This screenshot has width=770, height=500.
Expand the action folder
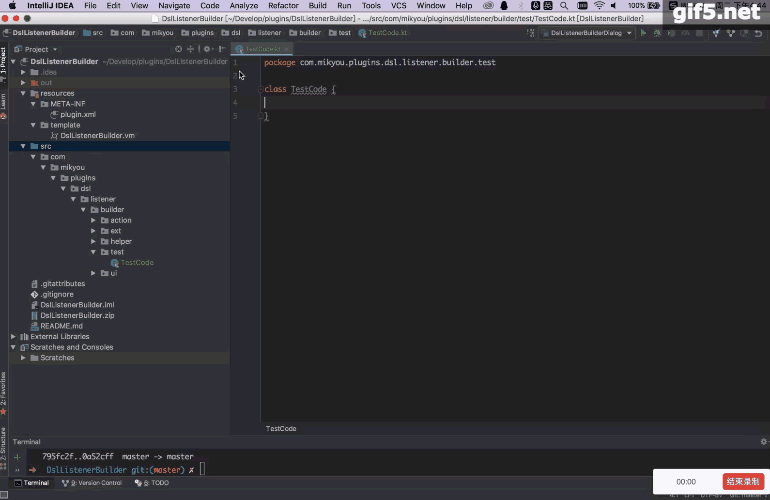tap(93, 220)
